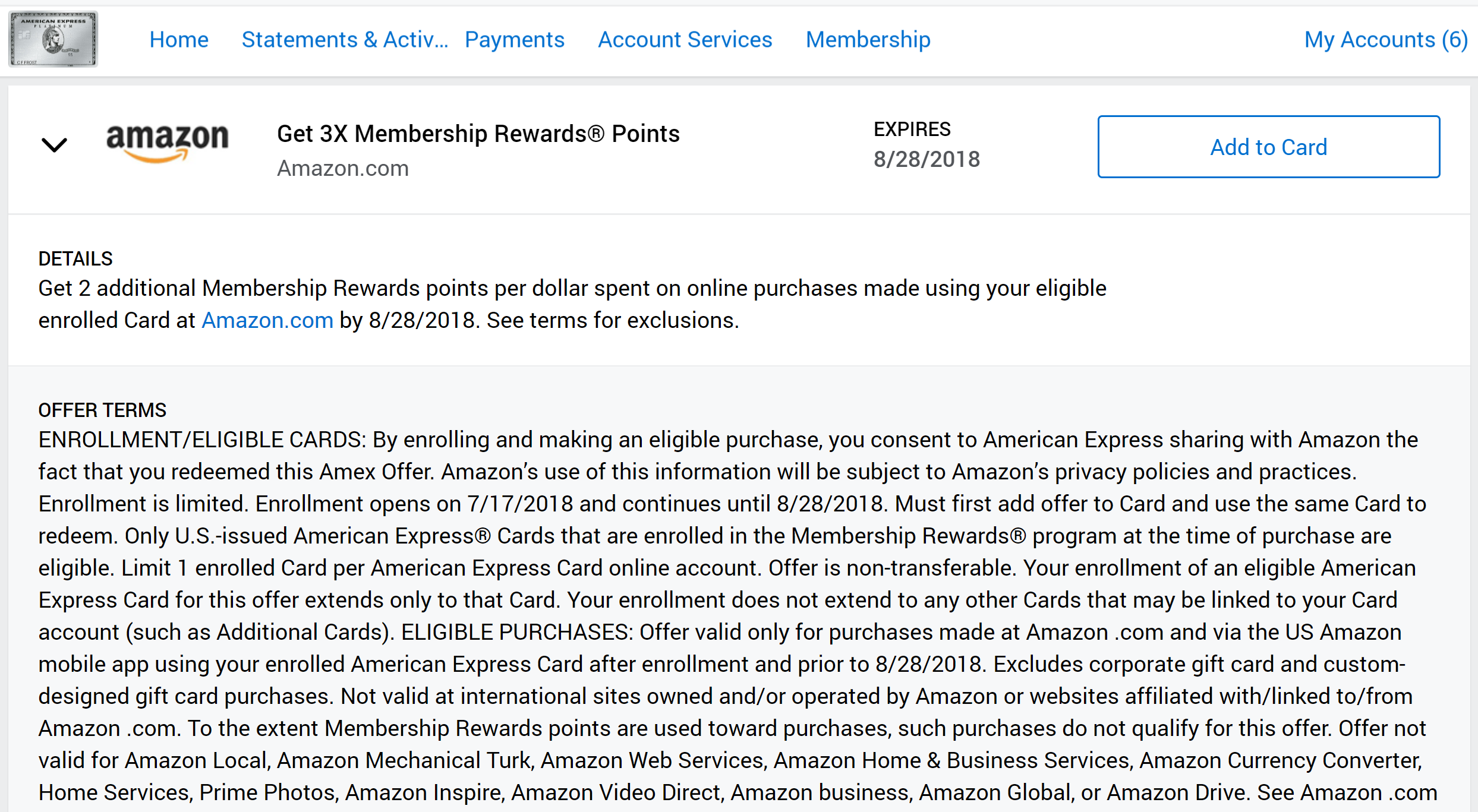
Task: Collapse the Amazon offer details chevron
Action: pyautogui.click(x=54, y=144)
